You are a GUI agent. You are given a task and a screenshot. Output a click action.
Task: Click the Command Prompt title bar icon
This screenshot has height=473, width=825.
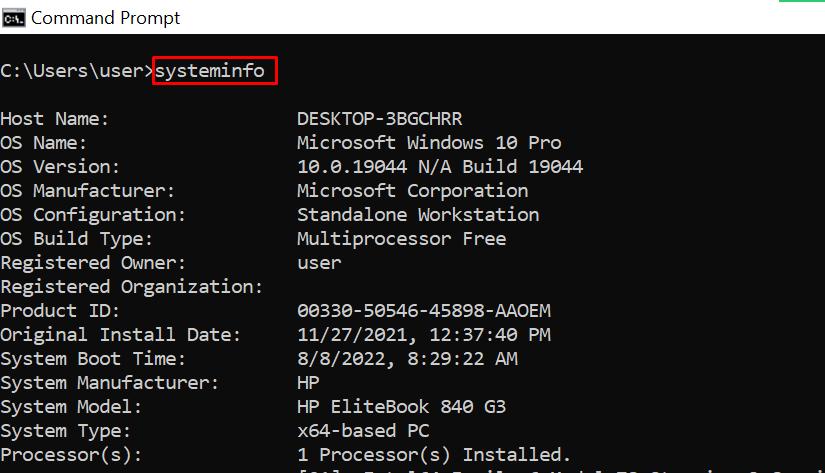point(14,17)
